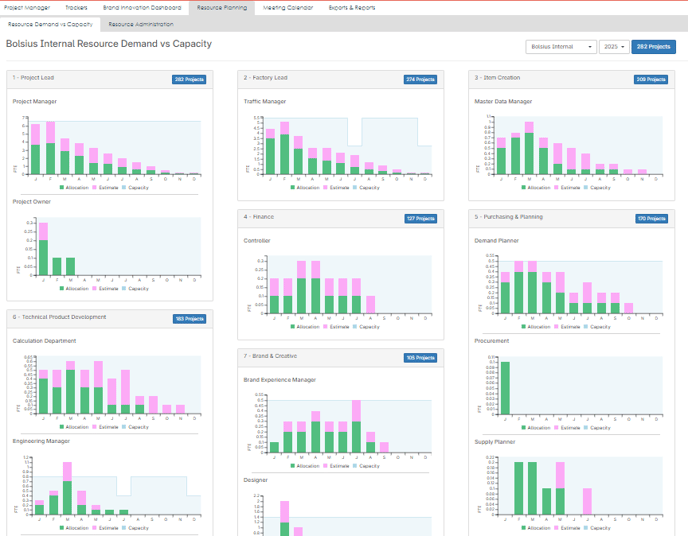Screen dimensions: 688x536
Task: Click February bar in Designer chart
Action: [284, 518]
